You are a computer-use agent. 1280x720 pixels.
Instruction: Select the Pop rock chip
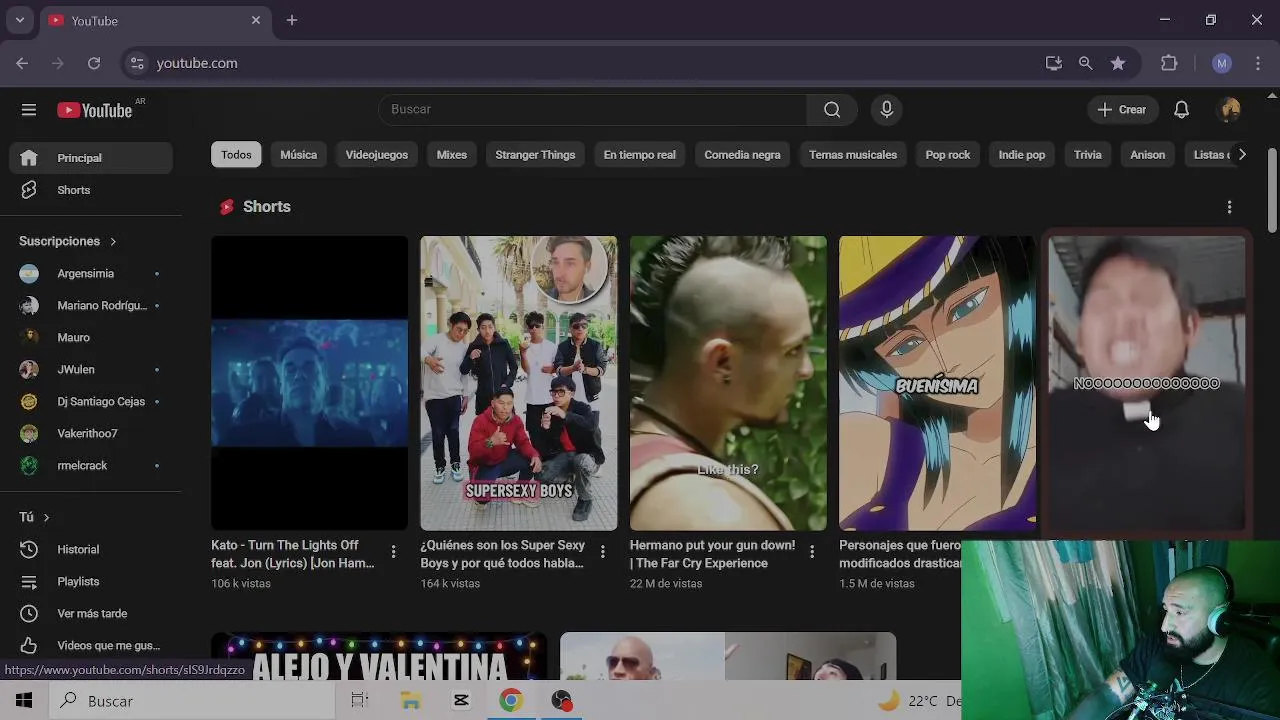pyautogui.click(x=948, y=155)
